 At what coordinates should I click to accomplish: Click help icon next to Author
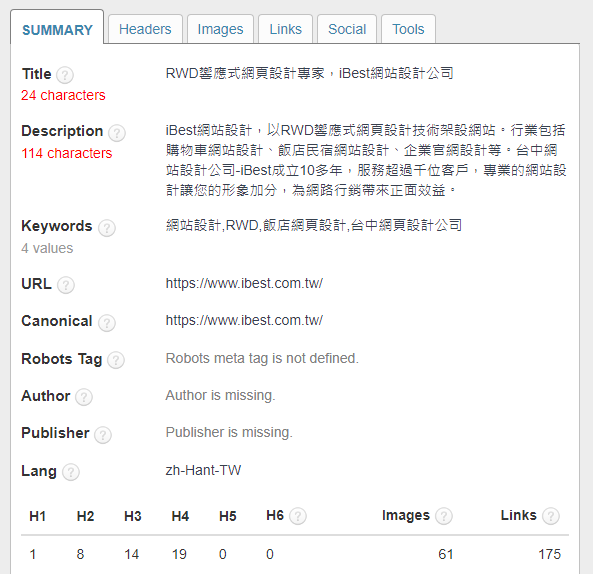click(84, 397)
